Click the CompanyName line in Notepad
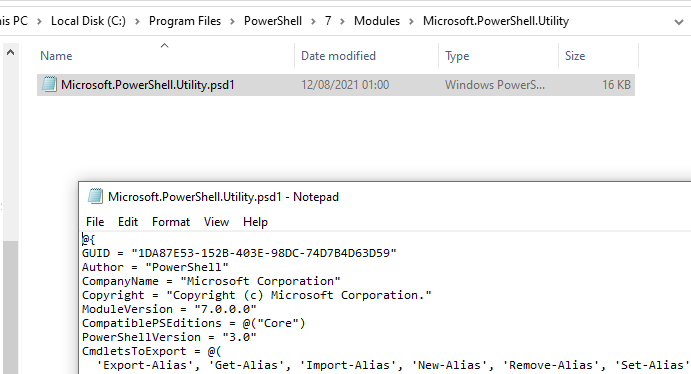The height and width of the screenshot is (374, 691). pyautogui.click(x=211, y=281)
